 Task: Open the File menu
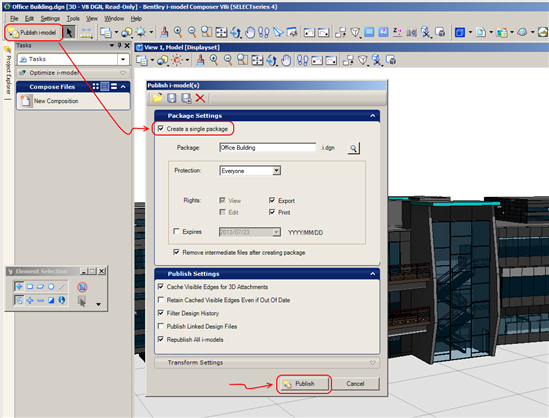(x=14, y=19)
